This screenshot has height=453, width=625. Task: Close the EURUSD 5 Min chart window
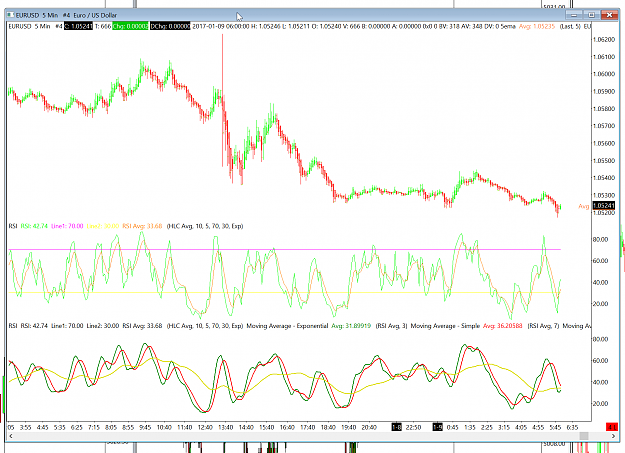click(609, 15)
